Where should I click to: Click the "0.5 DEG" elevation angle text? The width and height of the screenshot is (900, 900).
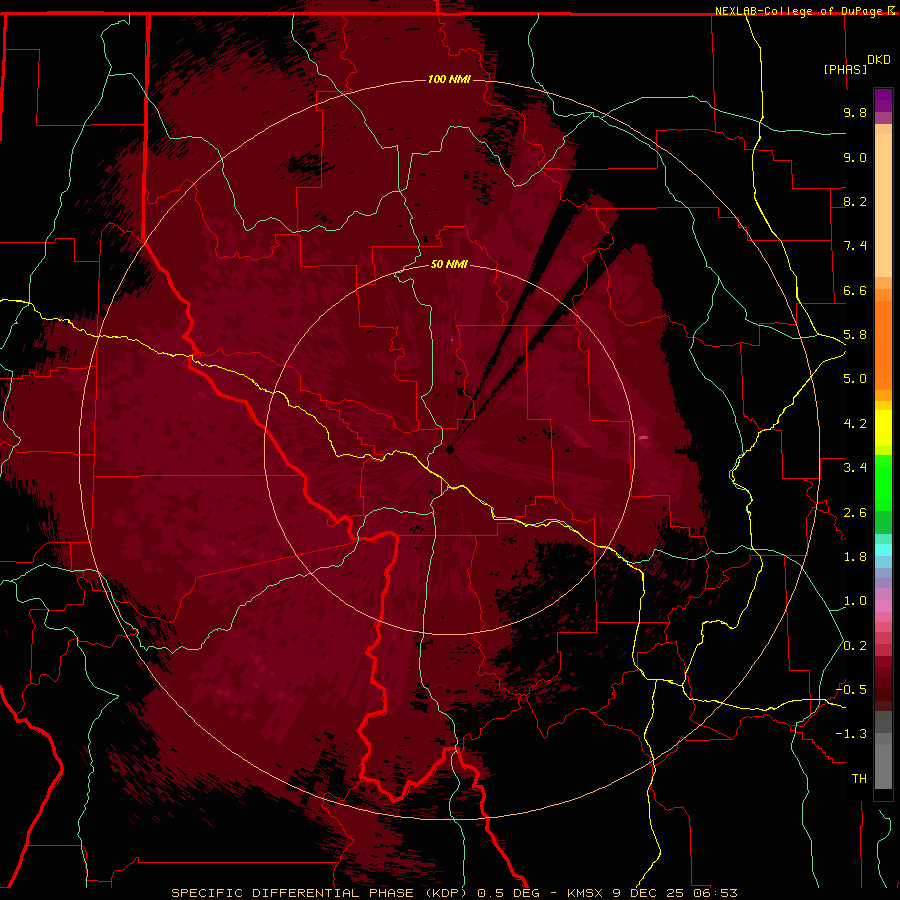click(509, 893)
